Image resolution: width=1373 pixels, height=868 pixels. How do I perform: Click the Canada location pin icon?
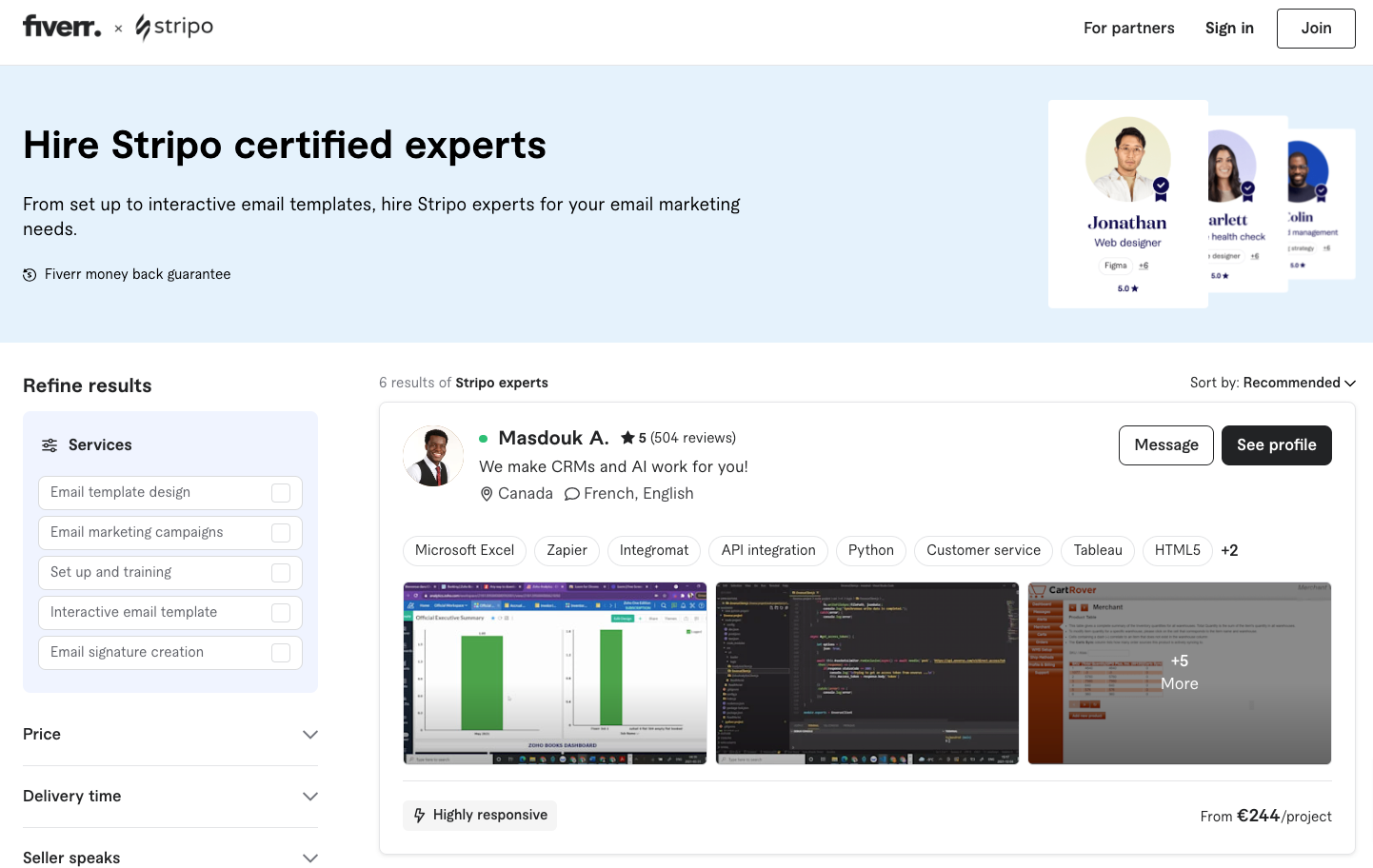[x=487, y=494]
